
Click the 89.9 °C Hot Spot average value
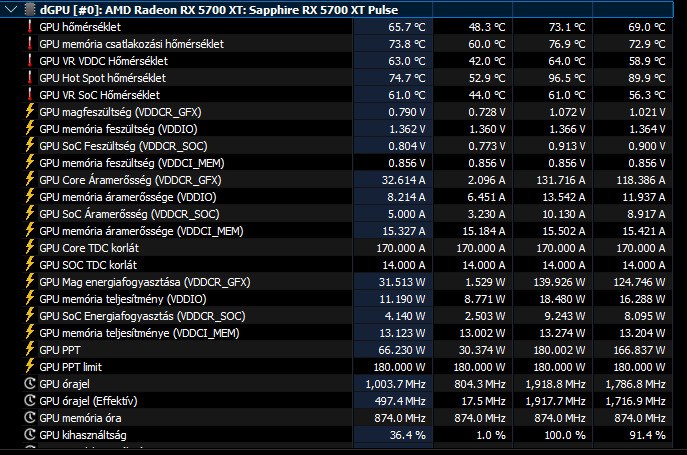point(647,78)
